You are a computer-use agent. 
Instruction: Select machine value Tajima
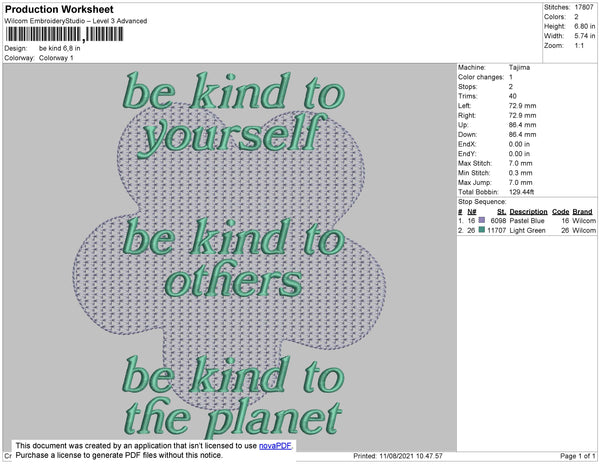click(x=519, y=67)
